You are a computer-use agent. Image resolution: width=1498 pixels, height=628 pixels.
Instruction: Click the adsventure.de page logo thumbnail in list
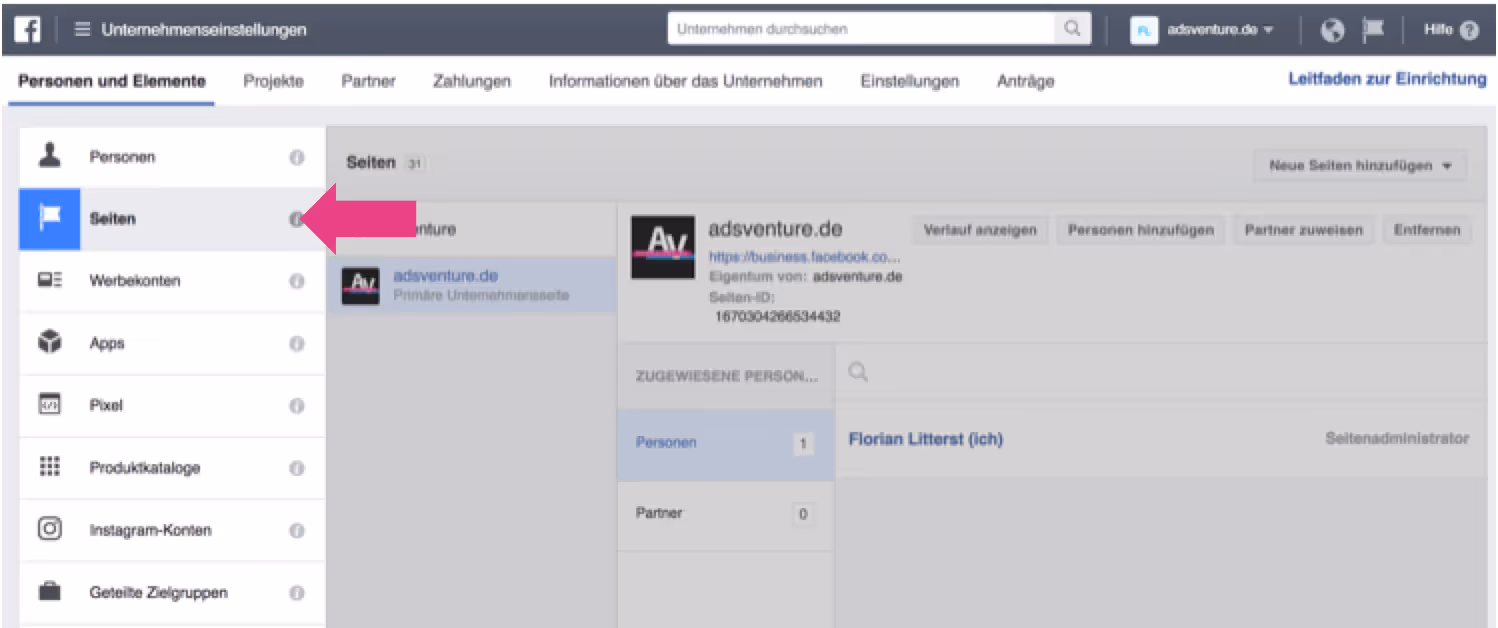360,285
